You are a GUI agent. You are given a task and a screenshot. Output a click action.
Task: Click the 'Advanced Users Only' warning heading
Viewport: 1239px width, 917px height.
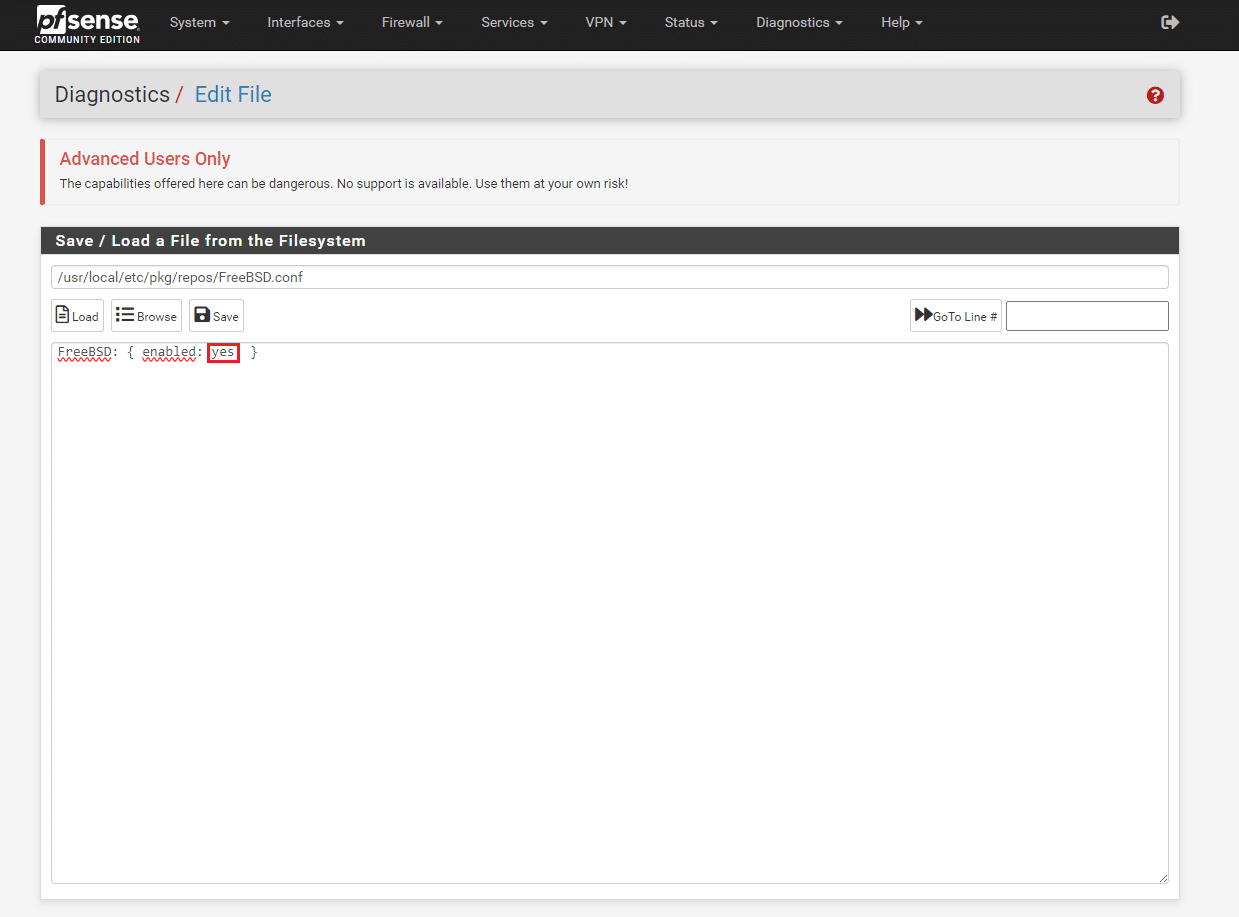145,159
